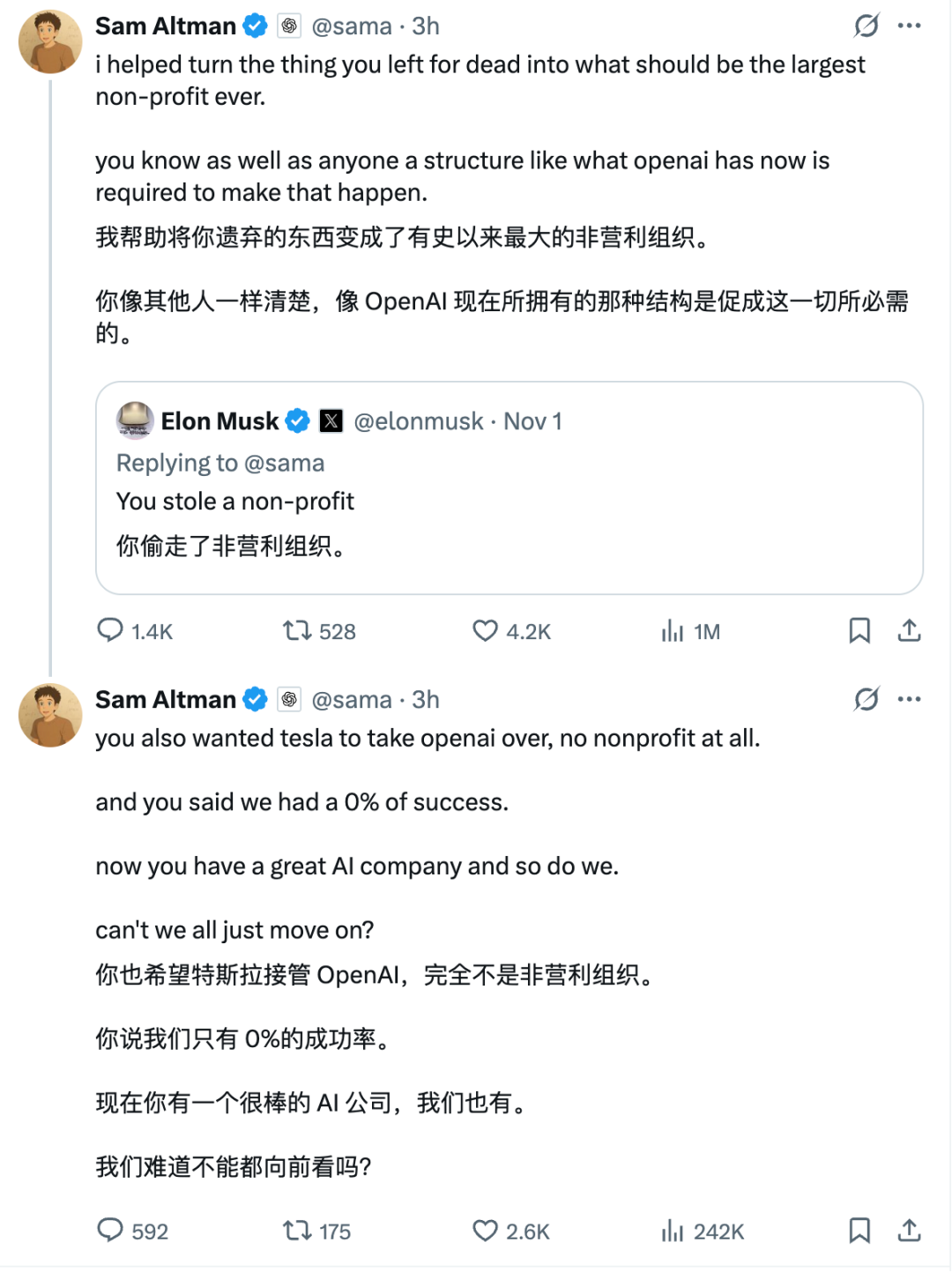Share the second Sam Altman tweet
Screen dimensions: 952x1272
[909, 1230]
